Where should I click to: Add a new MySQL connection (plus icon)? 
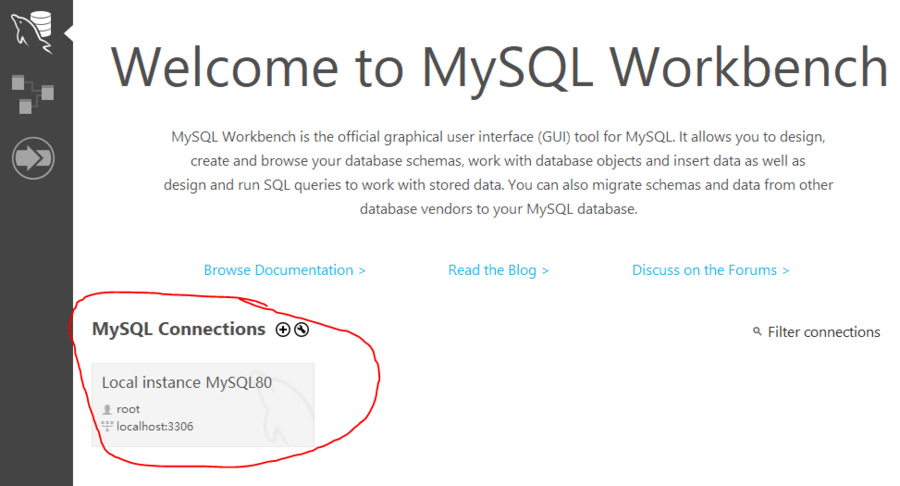tap(282, 330)
